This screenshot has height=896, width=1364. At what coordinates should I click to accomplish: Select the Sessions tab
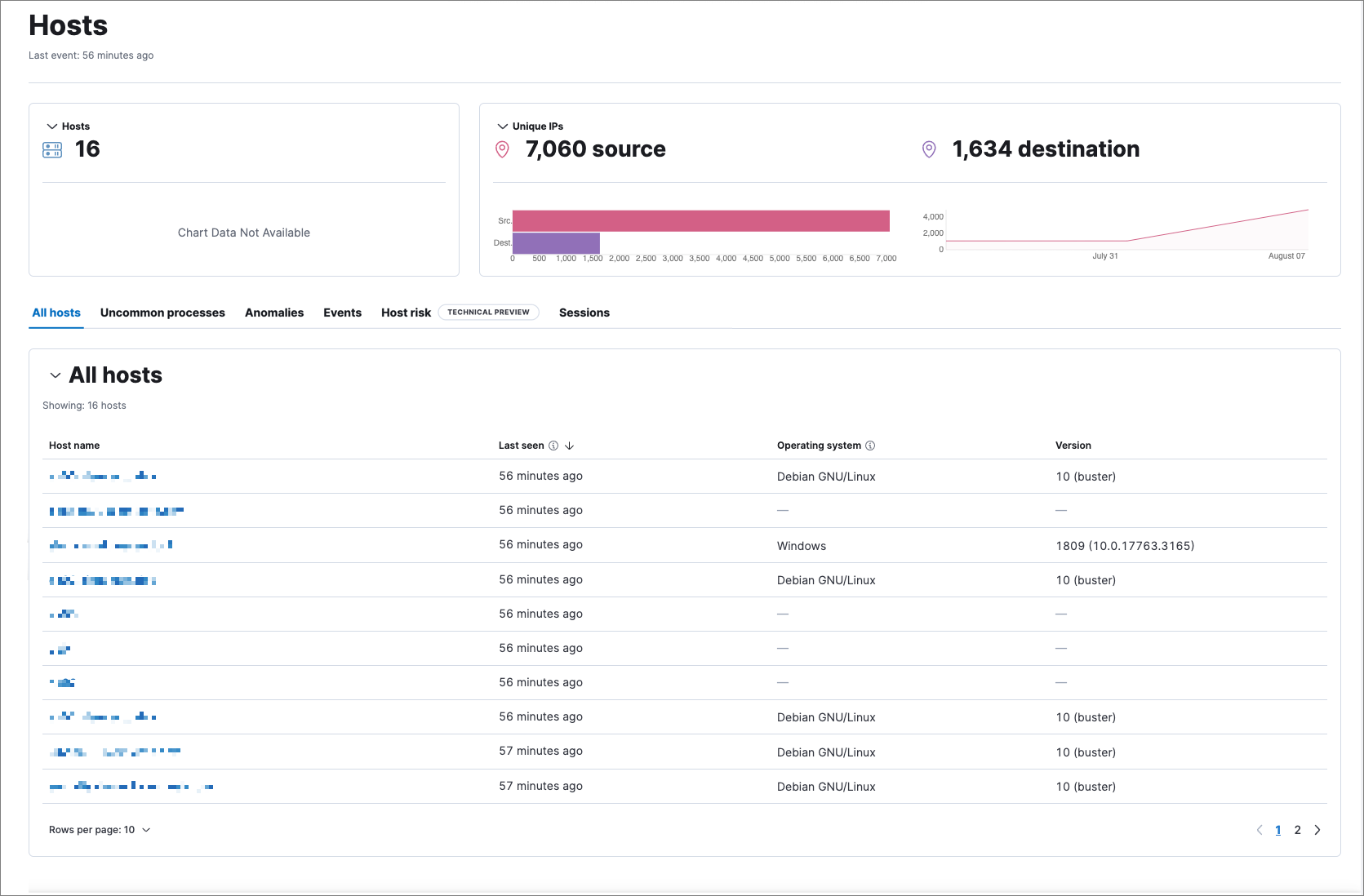point(584,313)
